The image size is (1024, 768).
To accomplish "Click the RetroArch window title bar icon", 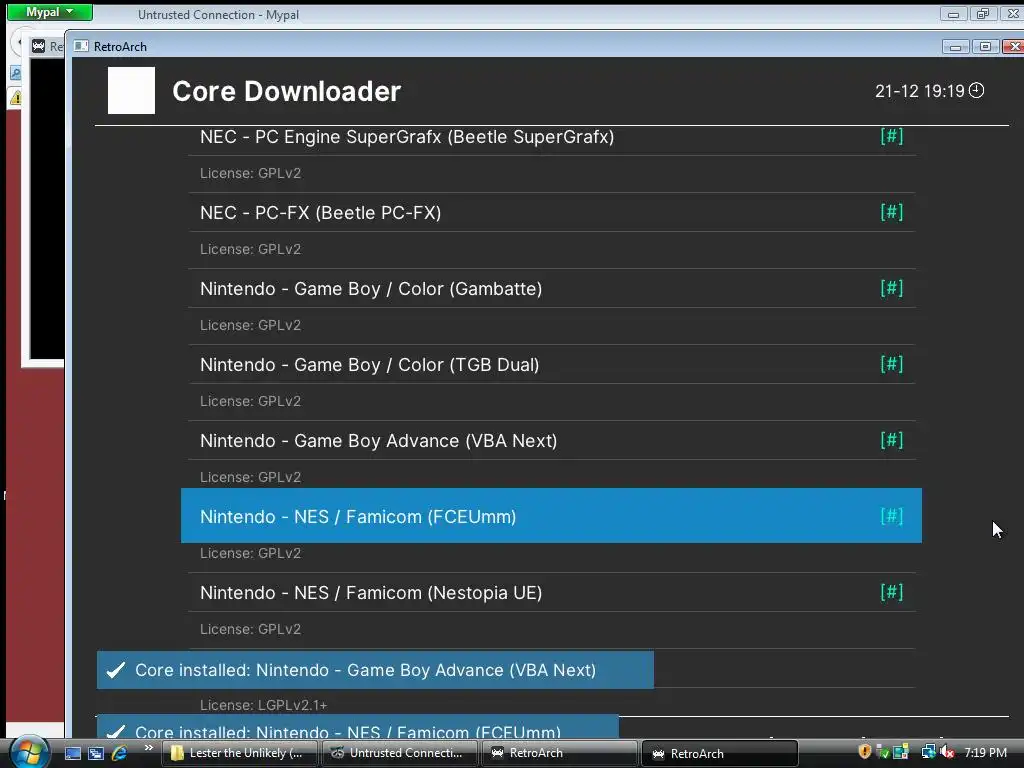I will (81, 46).
